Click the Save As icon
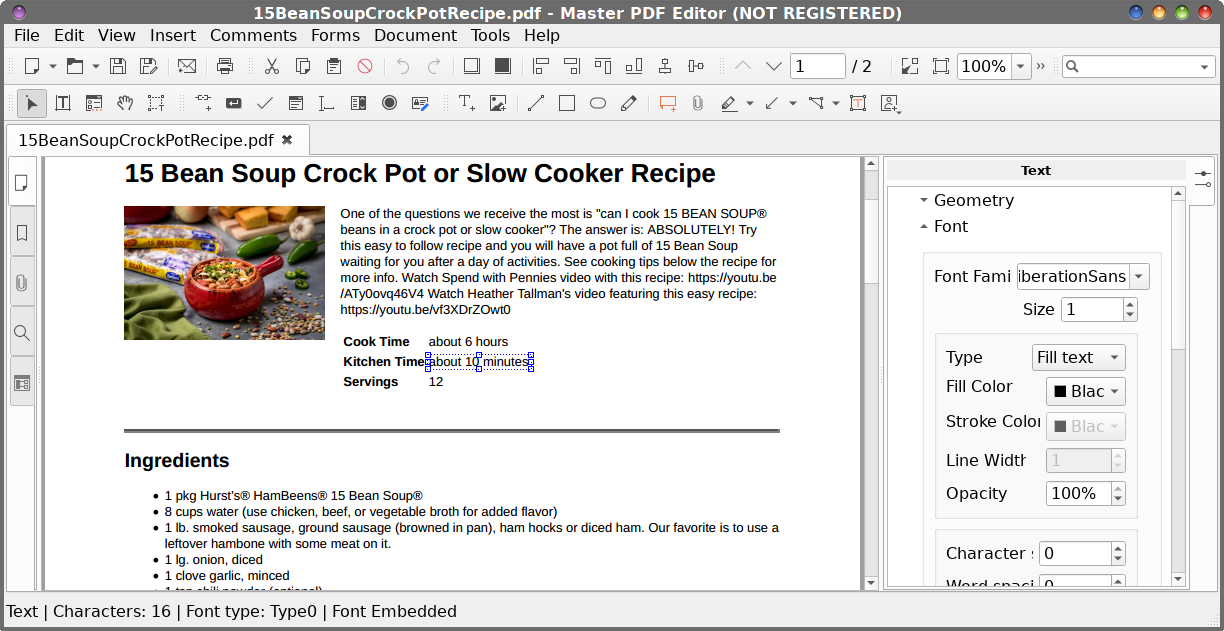Screen dimensions: 1224x631 click(148, 66)
